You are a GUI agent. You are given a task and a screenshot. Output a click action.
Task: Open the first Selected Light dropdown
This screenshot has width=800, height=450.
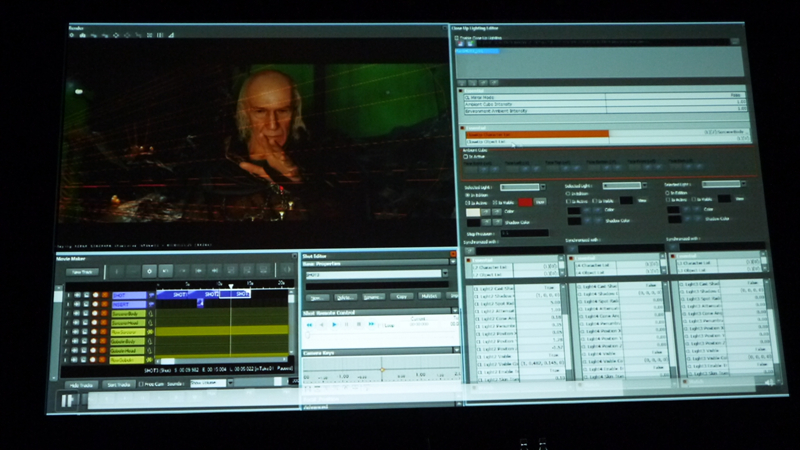click(x=543, y=187)
